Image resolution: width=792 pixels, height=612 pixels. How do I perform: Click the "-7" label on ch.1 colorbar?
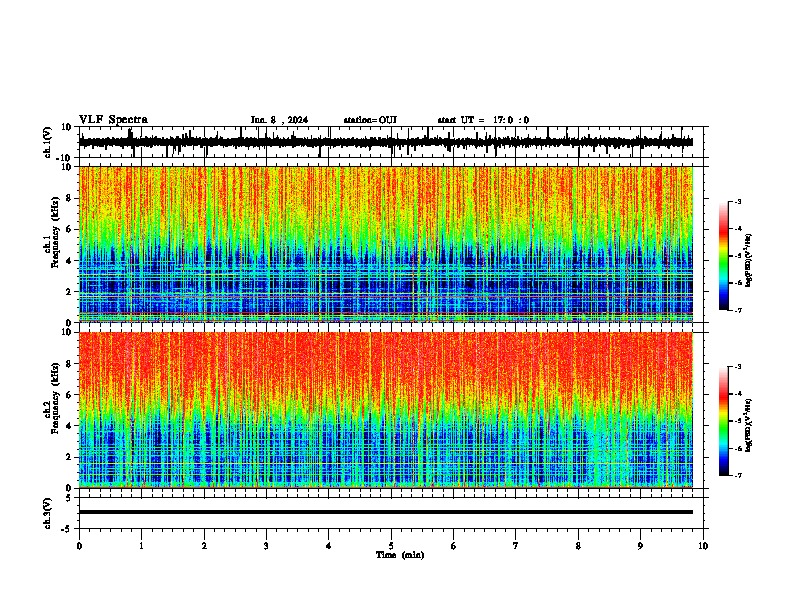pyautogui.click(x=737, y=310)
